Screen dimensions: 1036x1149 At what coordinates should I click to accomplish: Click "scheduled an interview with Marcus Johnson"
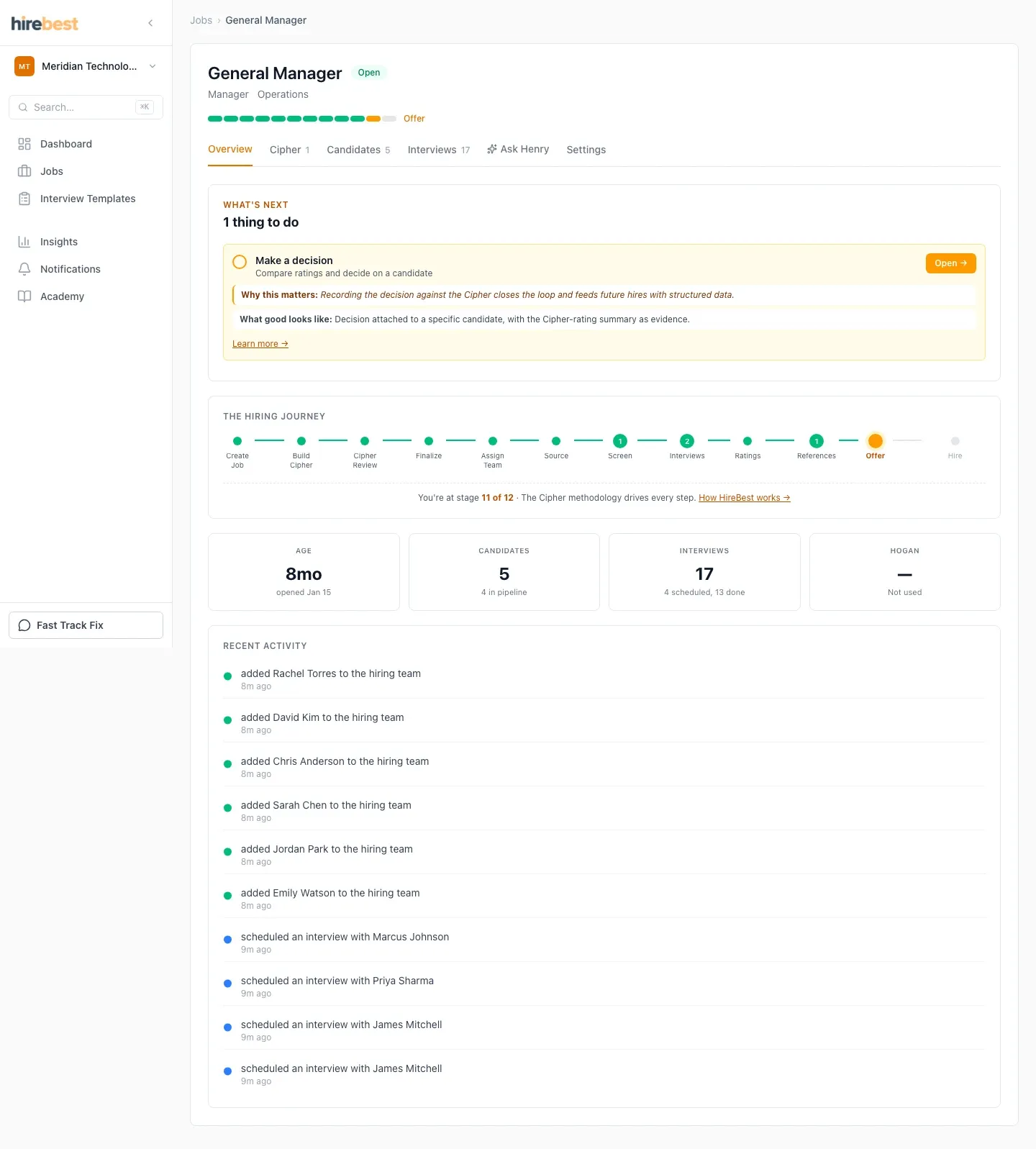coord(345,937)
